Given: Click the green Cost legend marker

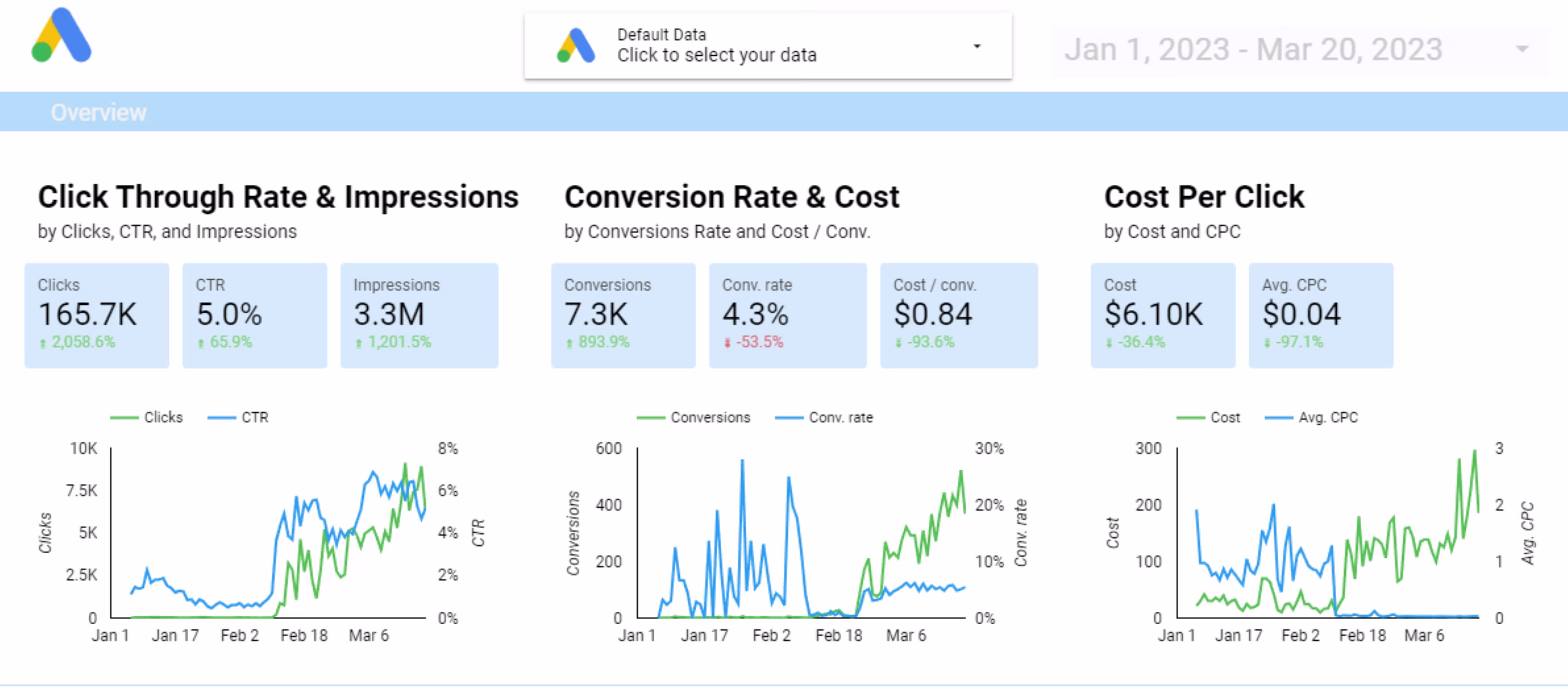Looking at the screenshot, I should 1191,418.
